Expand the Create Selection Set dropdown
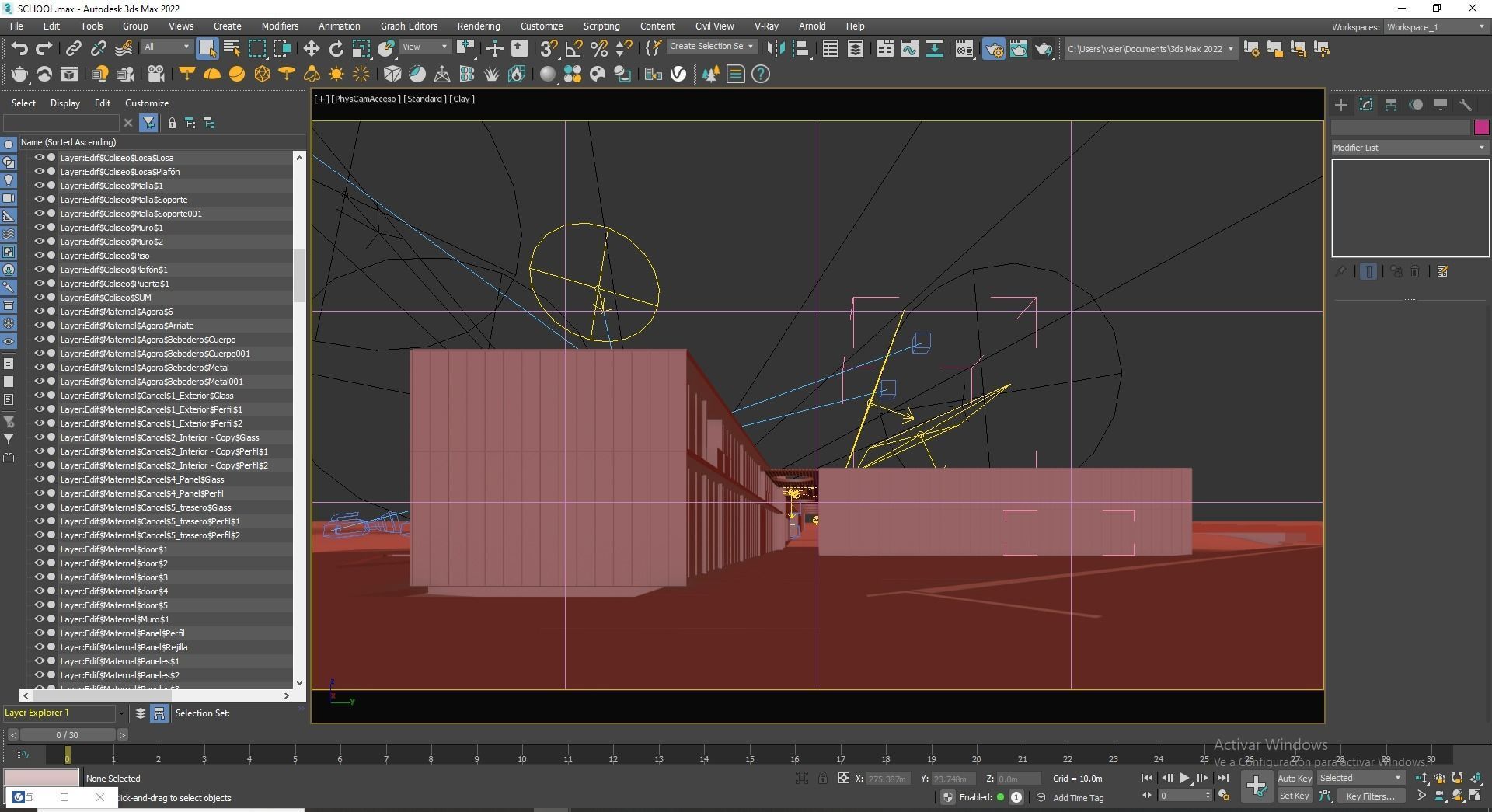Screen dimensions: 1492x812 coord(711,47)
